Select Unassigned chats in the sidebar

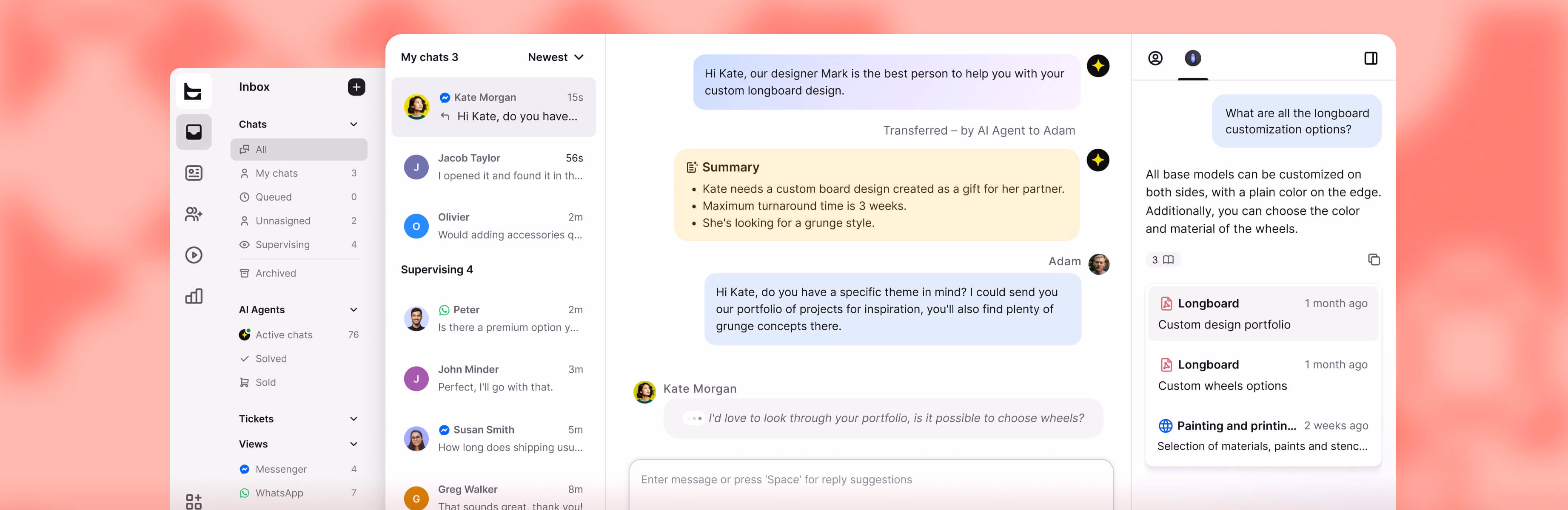(298, 221)
